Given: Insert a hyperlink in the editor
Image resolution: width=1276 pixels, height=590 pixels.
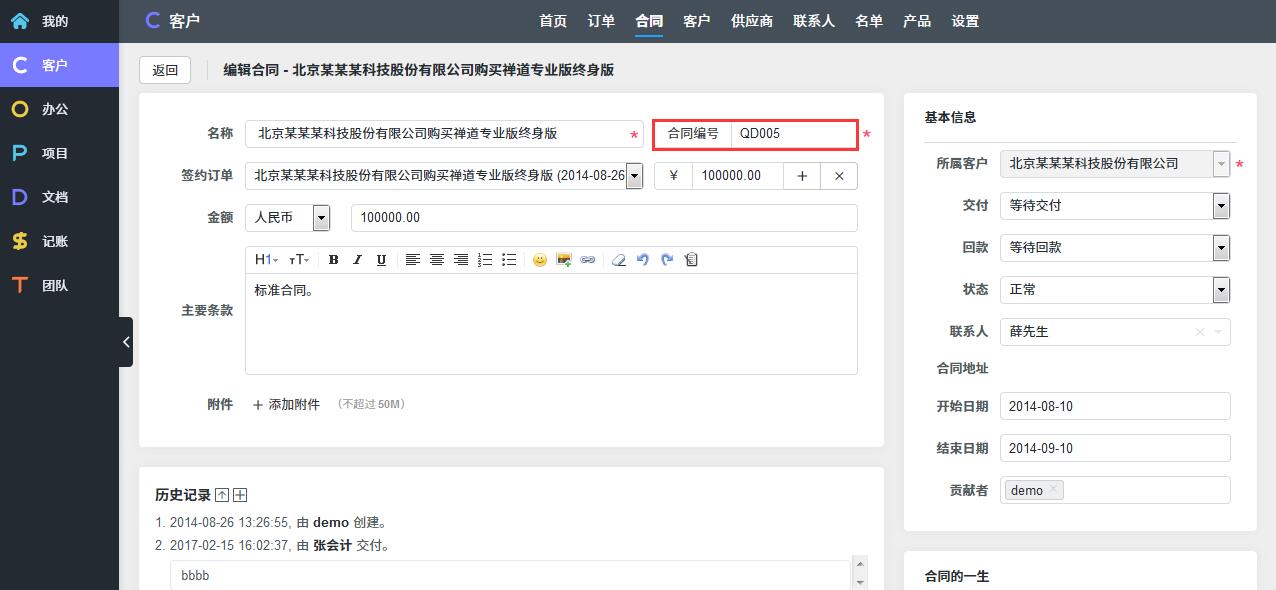Looking at the screenshot, I should [588, 260].
